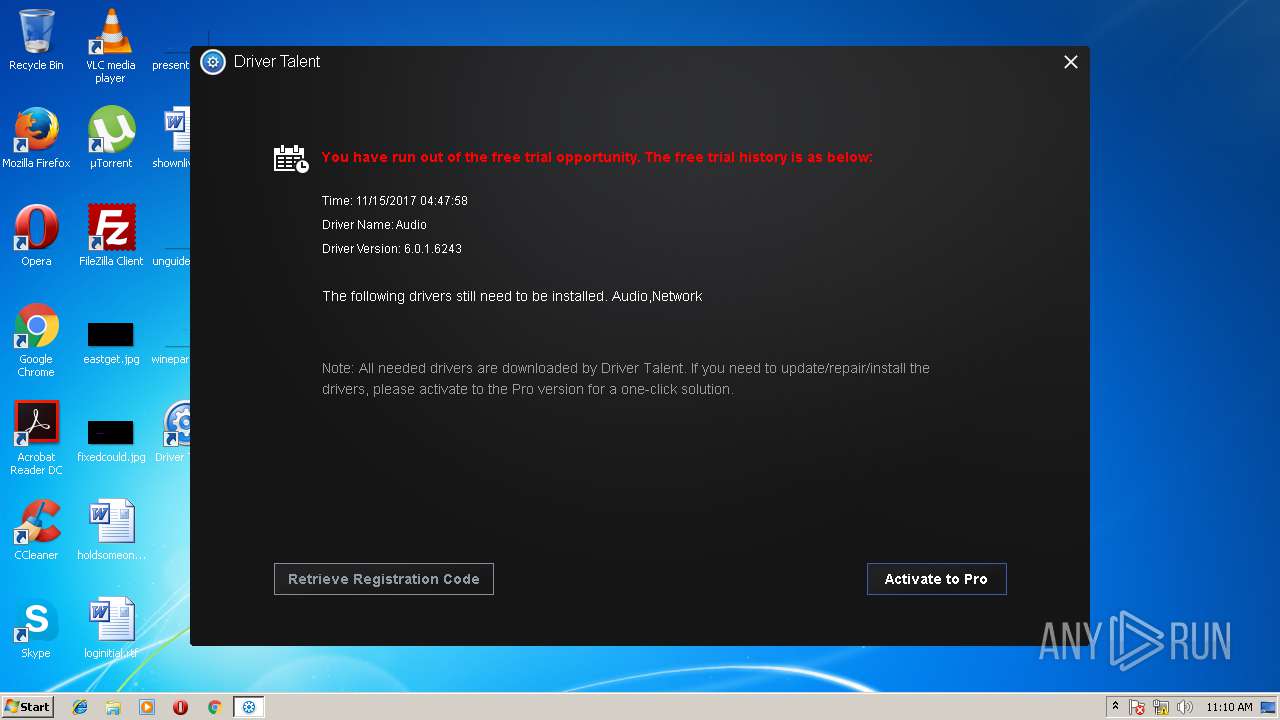Click the 'Driver Name: Audio' text
Image resolution: width=1280 pixels, height=720 pixels.
(x=374, y=225)
